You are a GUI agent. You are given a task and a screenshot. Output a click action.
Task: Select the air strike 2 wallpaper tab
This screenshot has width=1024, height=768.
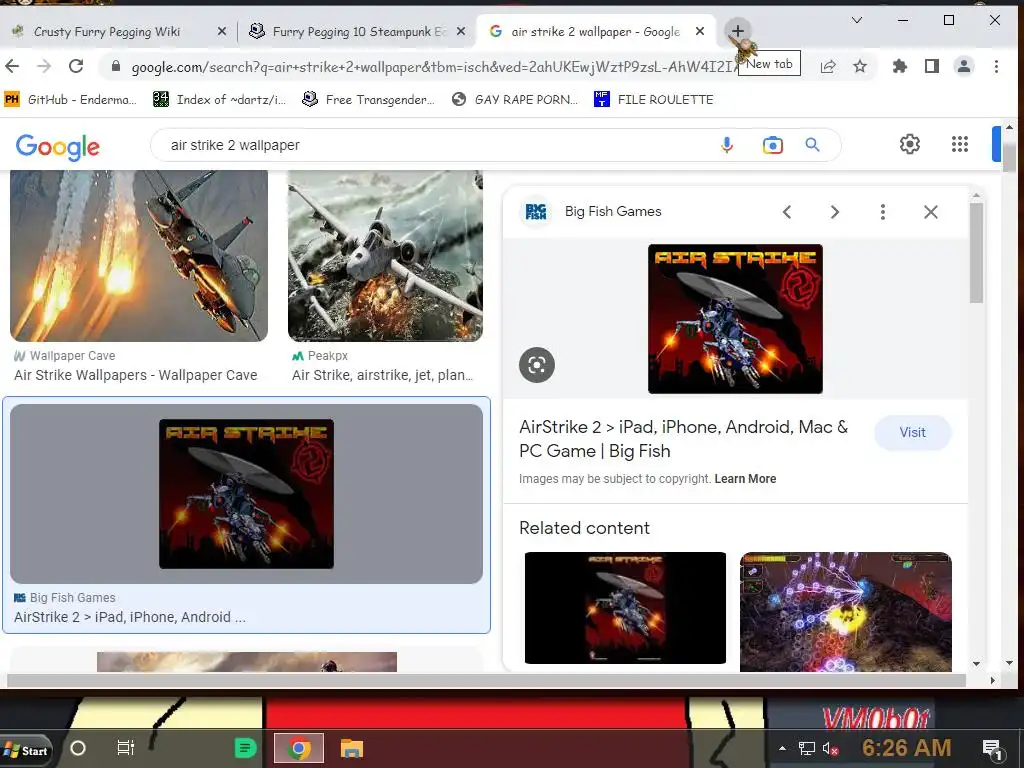click(x=595, y=31)
